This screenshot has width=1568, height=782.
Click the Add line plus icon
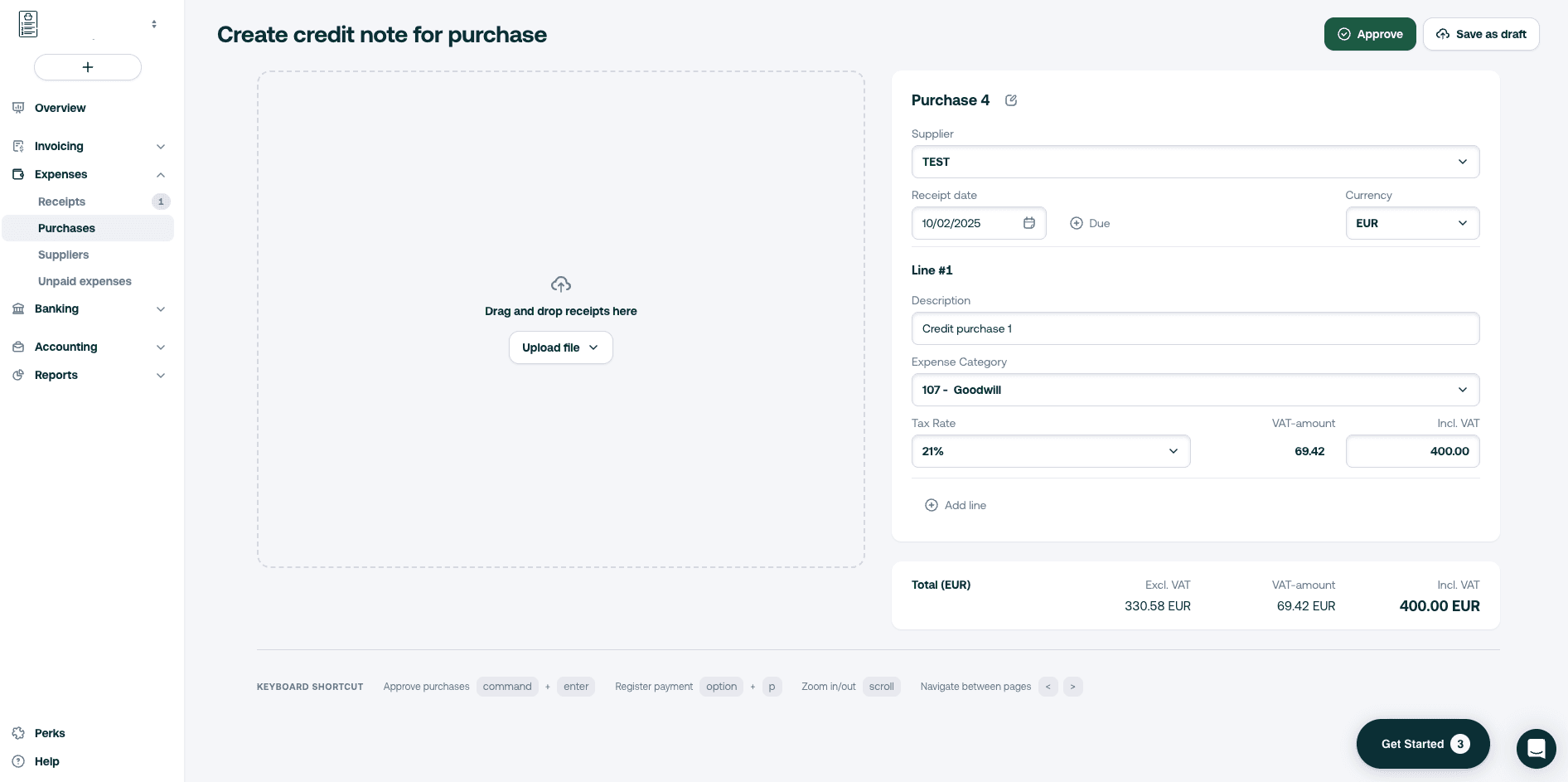coord(931,505)
